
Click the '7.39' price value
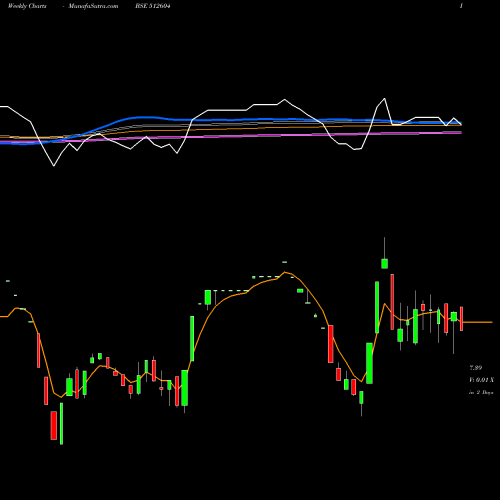(476, 368)
